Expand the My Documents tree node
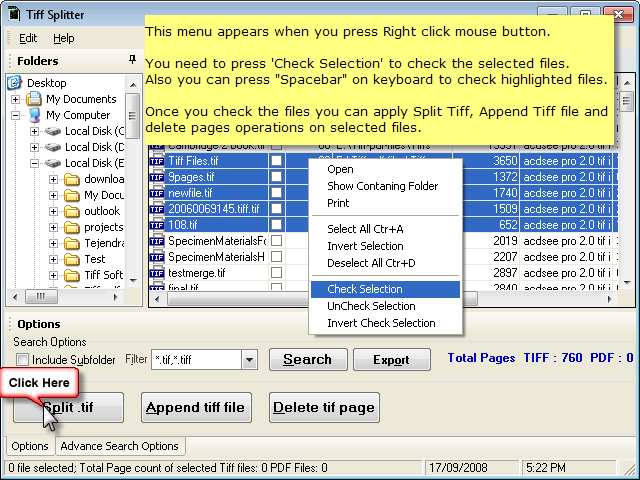Viewport: 640px width, 480px height. (16, 99)
